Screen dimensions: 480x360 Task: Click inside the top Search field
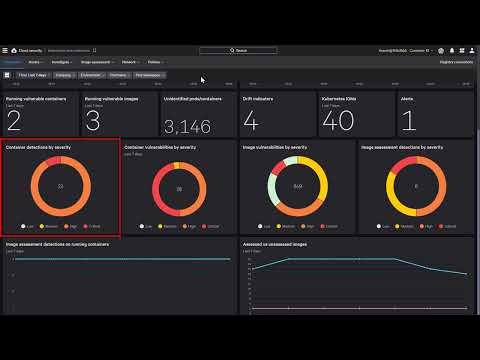[238, 50]
